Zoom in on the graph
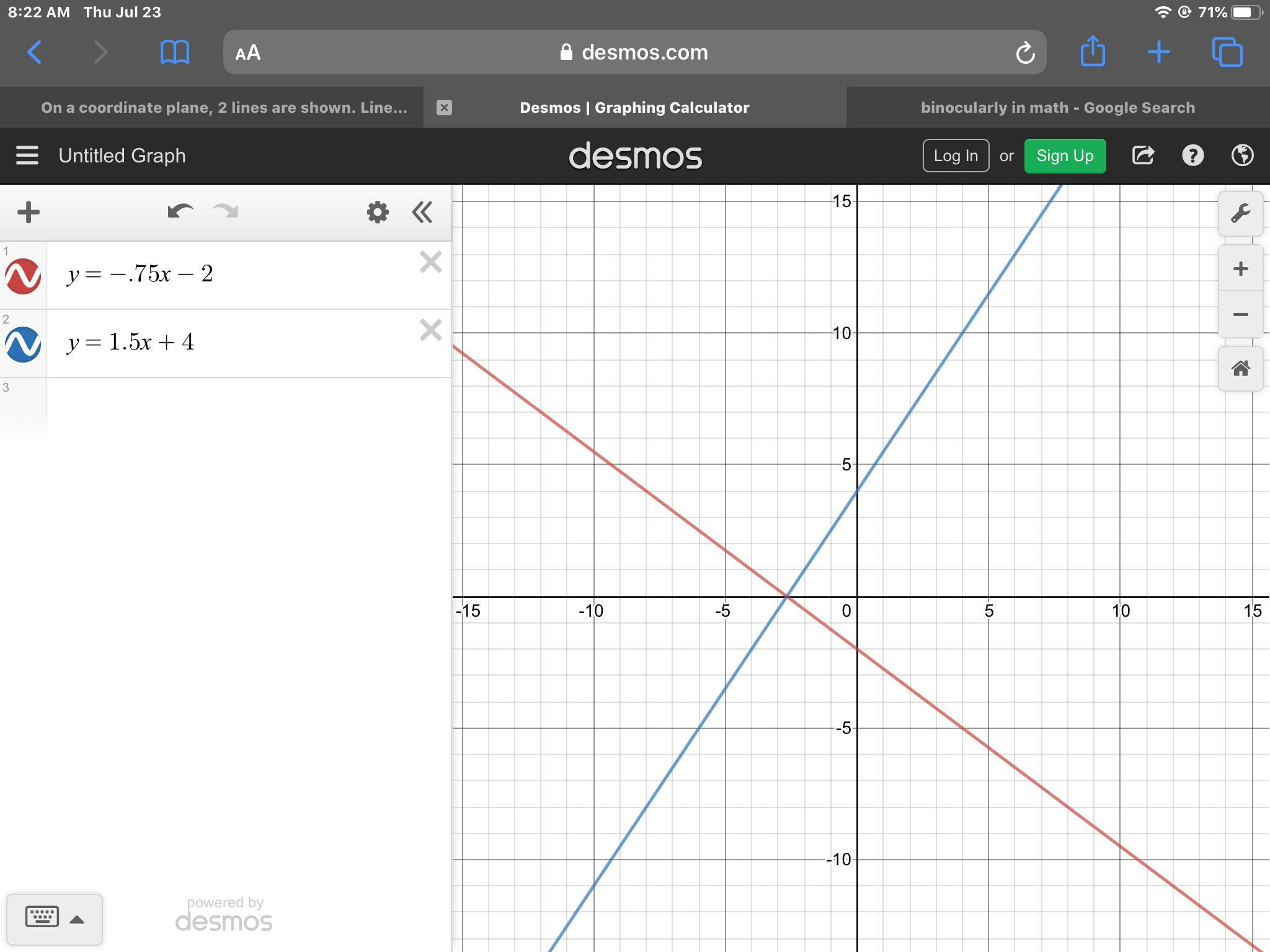 1240,269
